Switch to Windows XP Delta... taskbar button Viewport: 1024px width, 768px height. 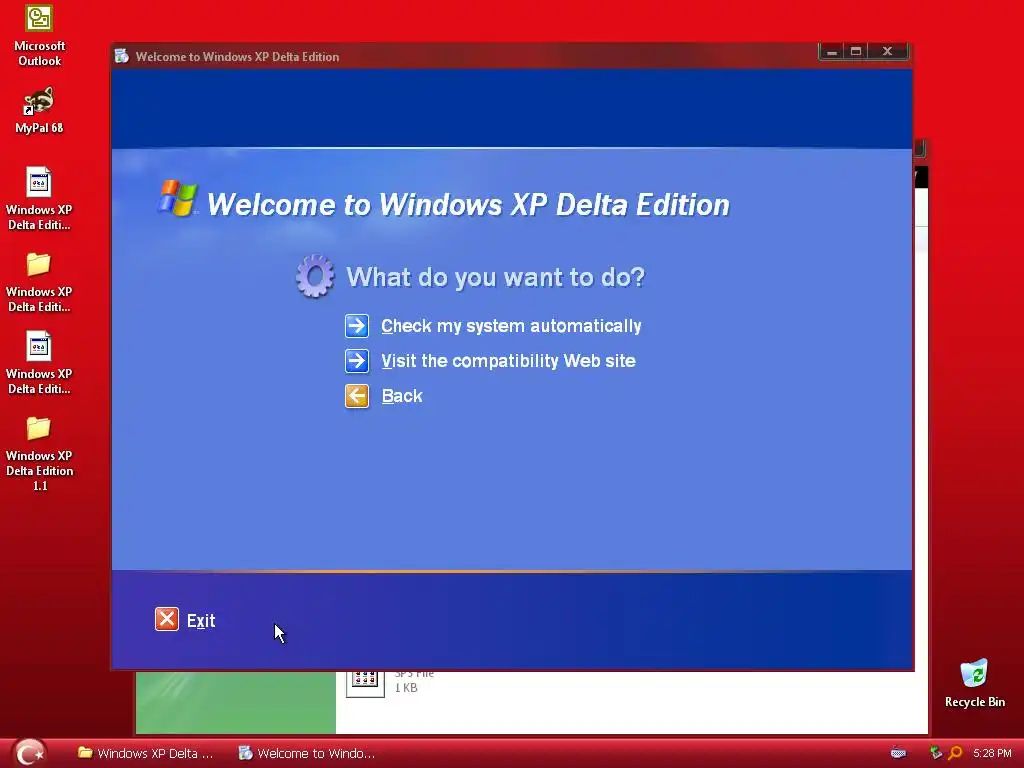tap(145, 753)
